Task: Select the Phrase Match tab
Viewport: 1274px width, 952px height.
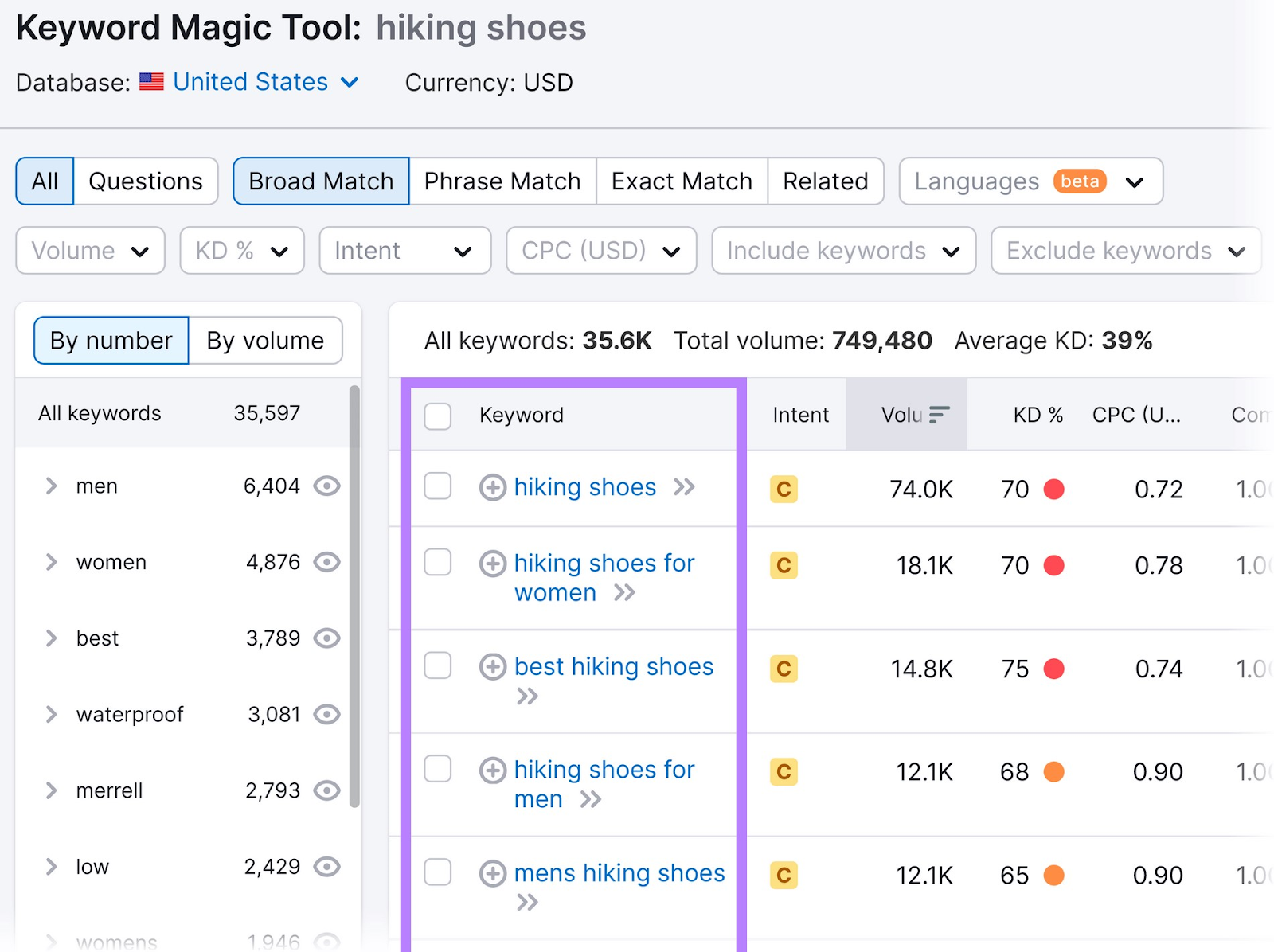Action: pyautogui.click(x=502, y=181)
